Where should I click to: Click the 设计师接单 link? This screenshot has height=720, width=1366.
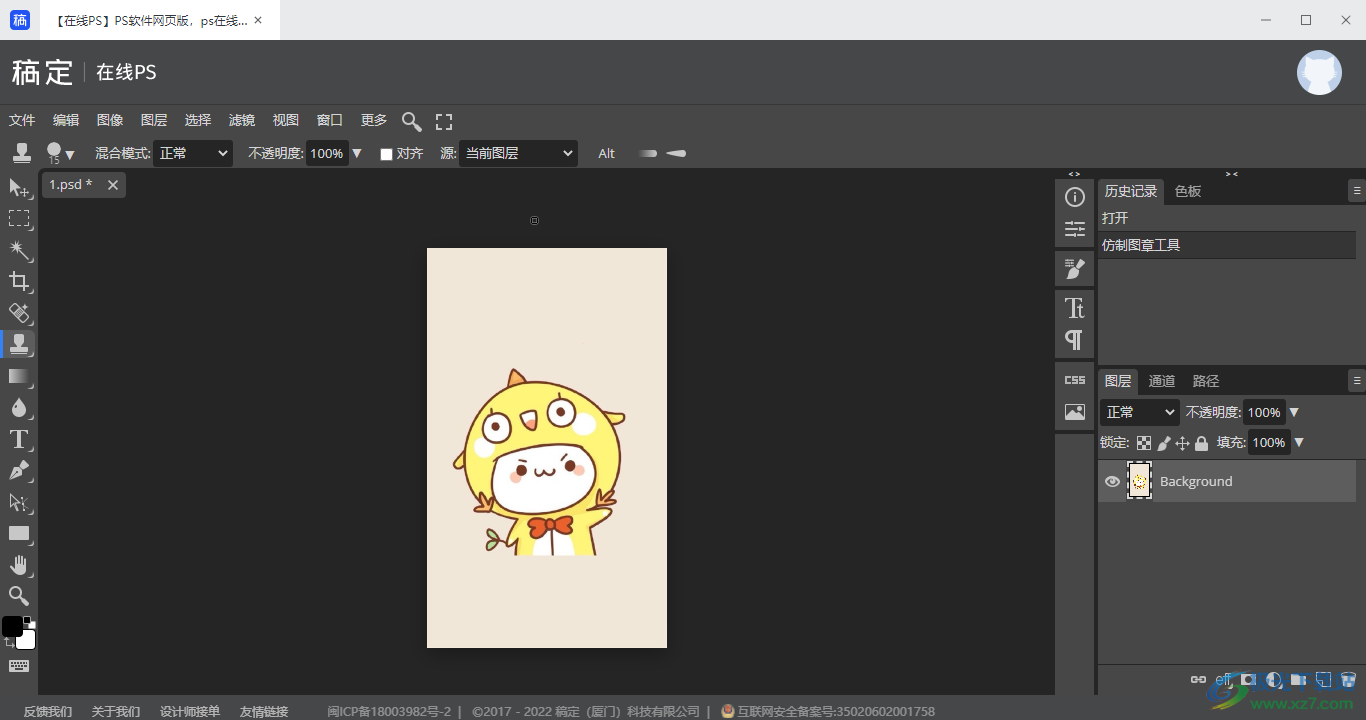pyautogui.click(x=190, y=712)
